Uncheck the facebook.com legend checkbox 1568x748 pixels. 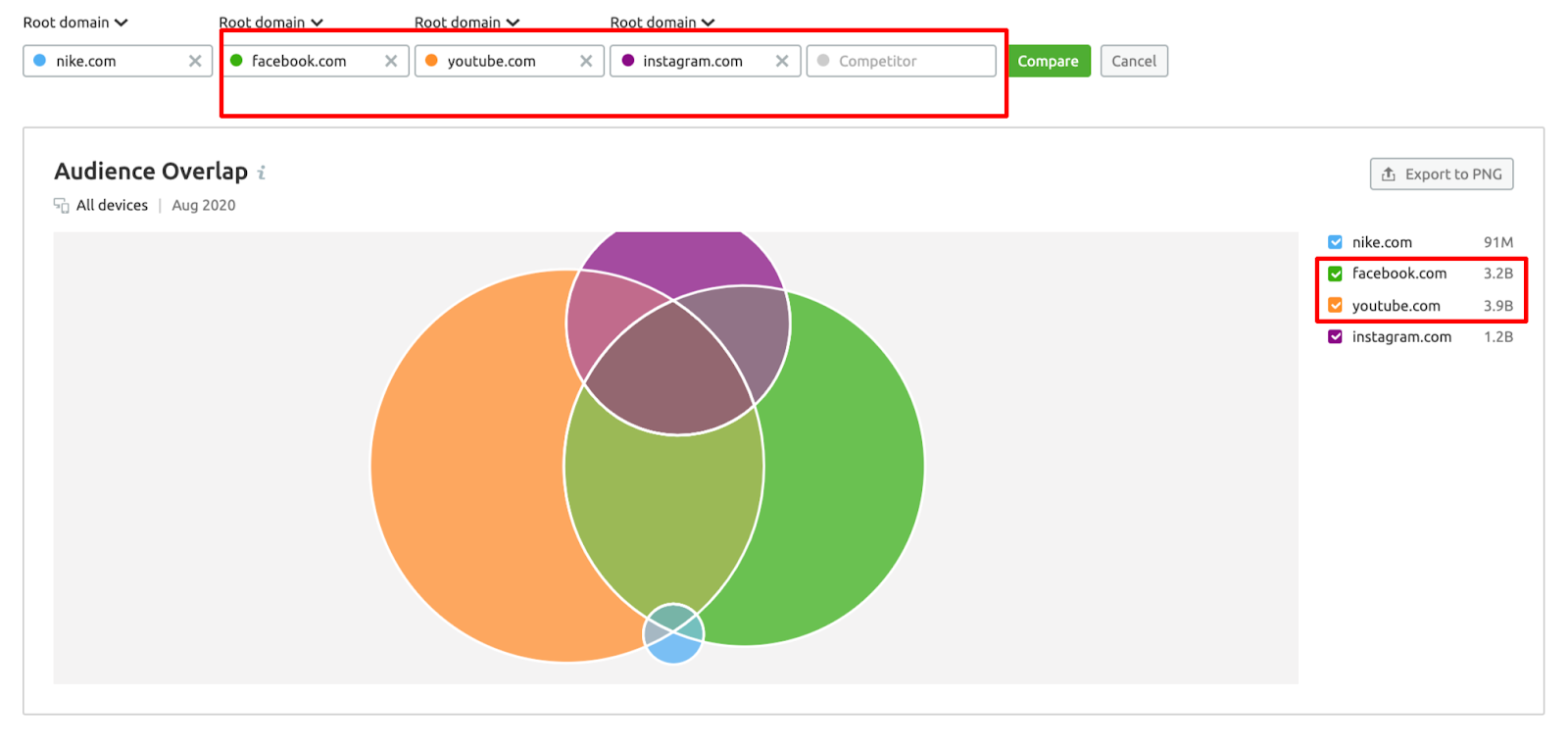[x=1335, y=274]
